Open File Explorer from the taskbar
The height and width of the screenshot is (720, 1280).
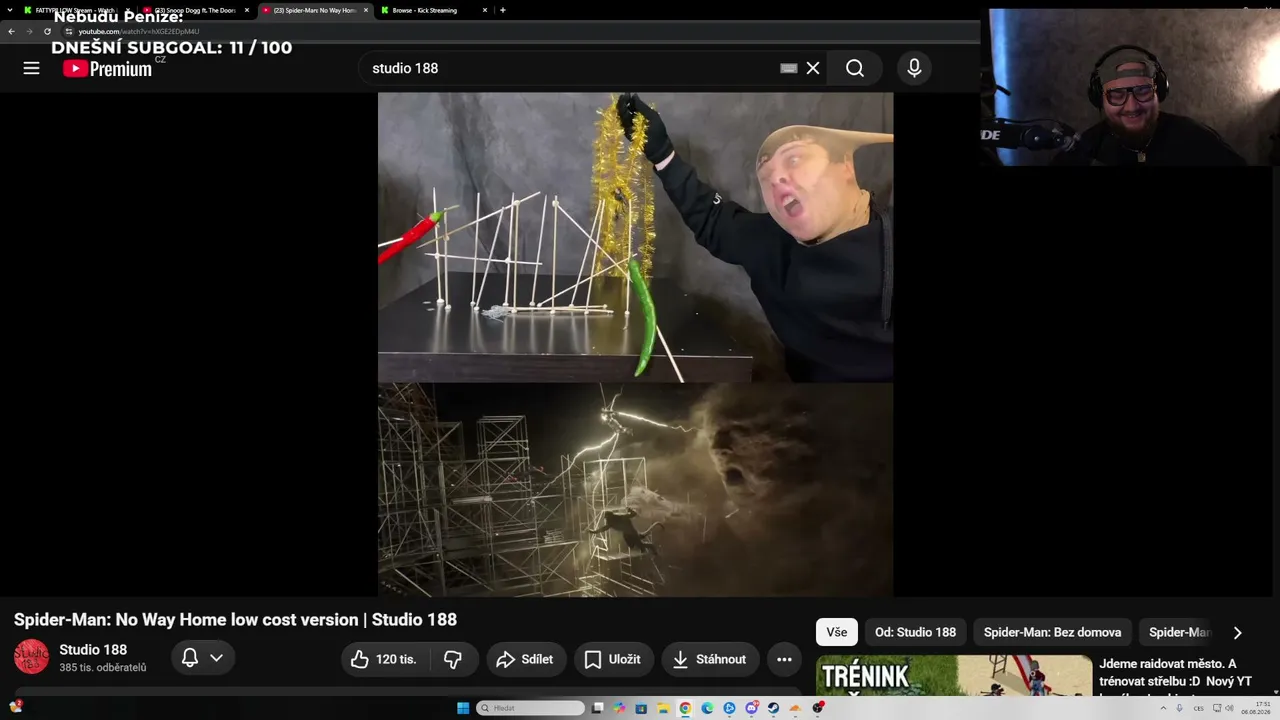point(663,708)
